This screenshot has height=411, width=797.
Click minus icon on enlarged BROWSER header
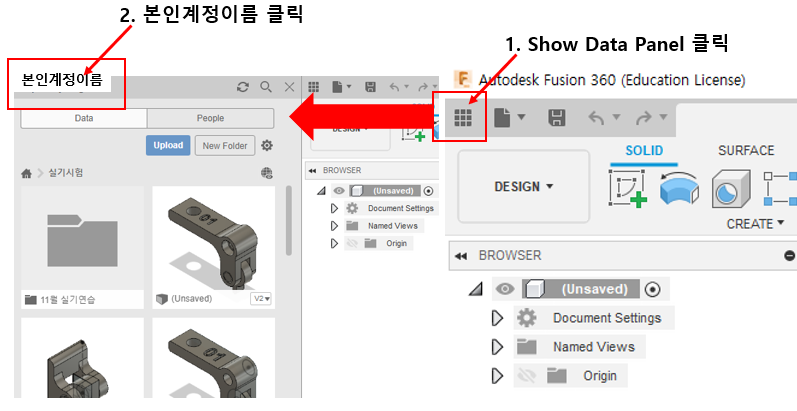789,256
